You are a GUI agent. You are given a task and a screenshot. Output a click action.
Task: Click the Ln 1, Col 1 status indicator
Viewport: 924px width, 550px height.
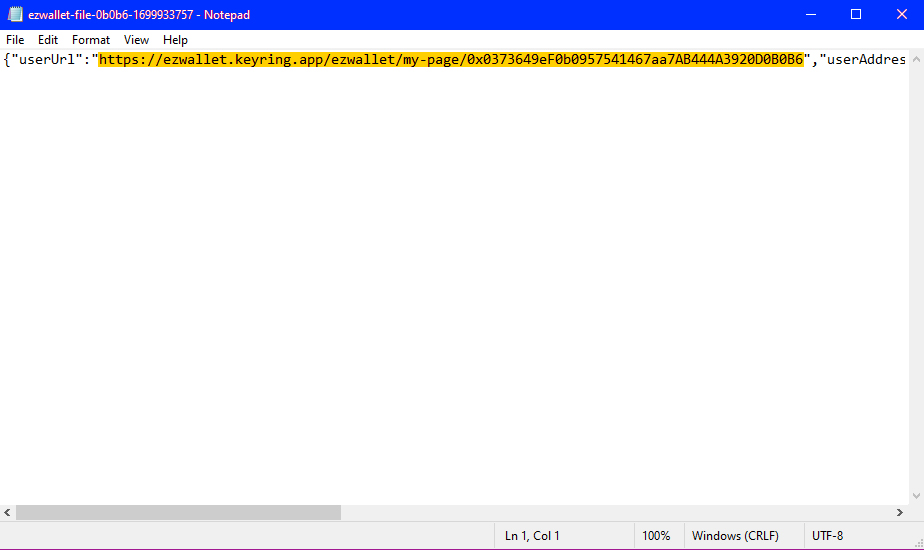[532, 536]
